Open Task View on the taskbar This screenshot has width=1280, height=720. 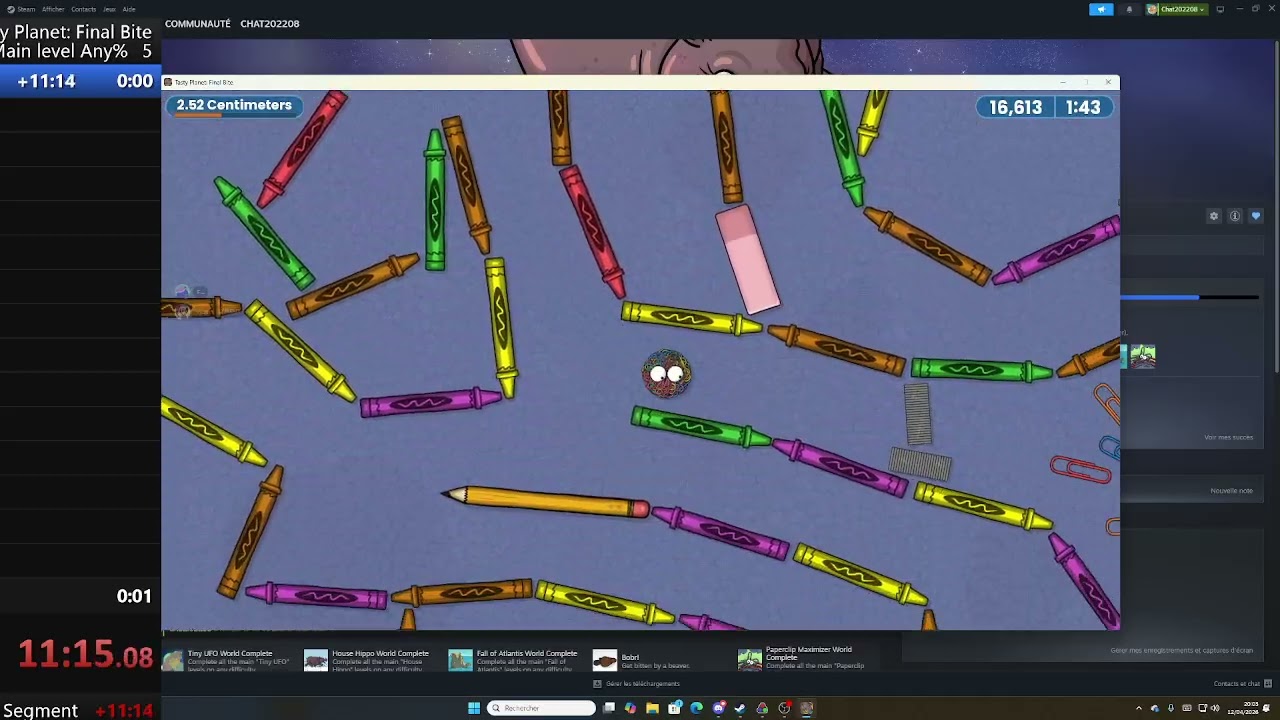[x=609, y=708]
